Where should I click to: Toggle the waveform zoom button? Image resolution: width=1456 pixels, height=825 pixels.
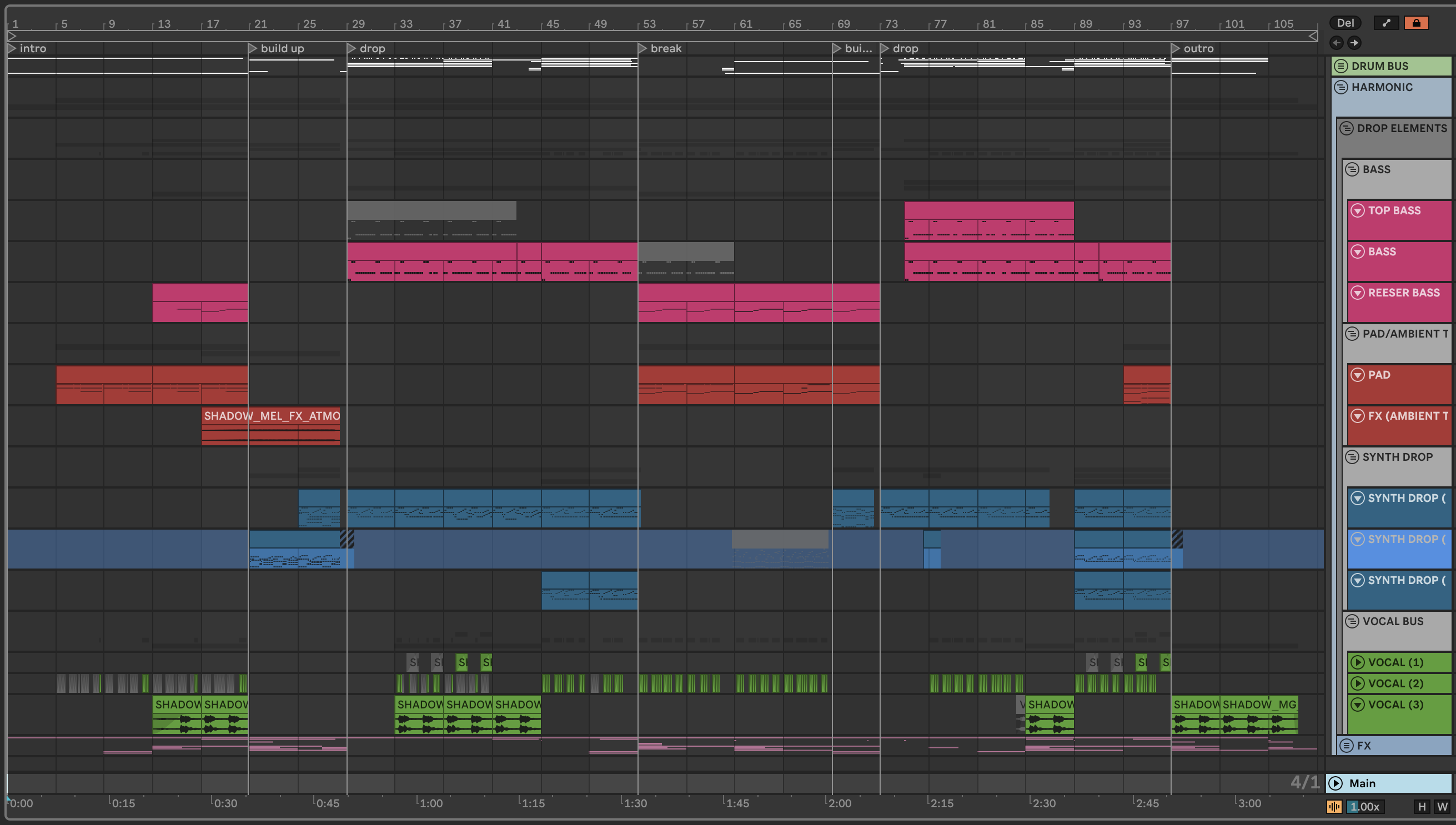coord(1334,806)
